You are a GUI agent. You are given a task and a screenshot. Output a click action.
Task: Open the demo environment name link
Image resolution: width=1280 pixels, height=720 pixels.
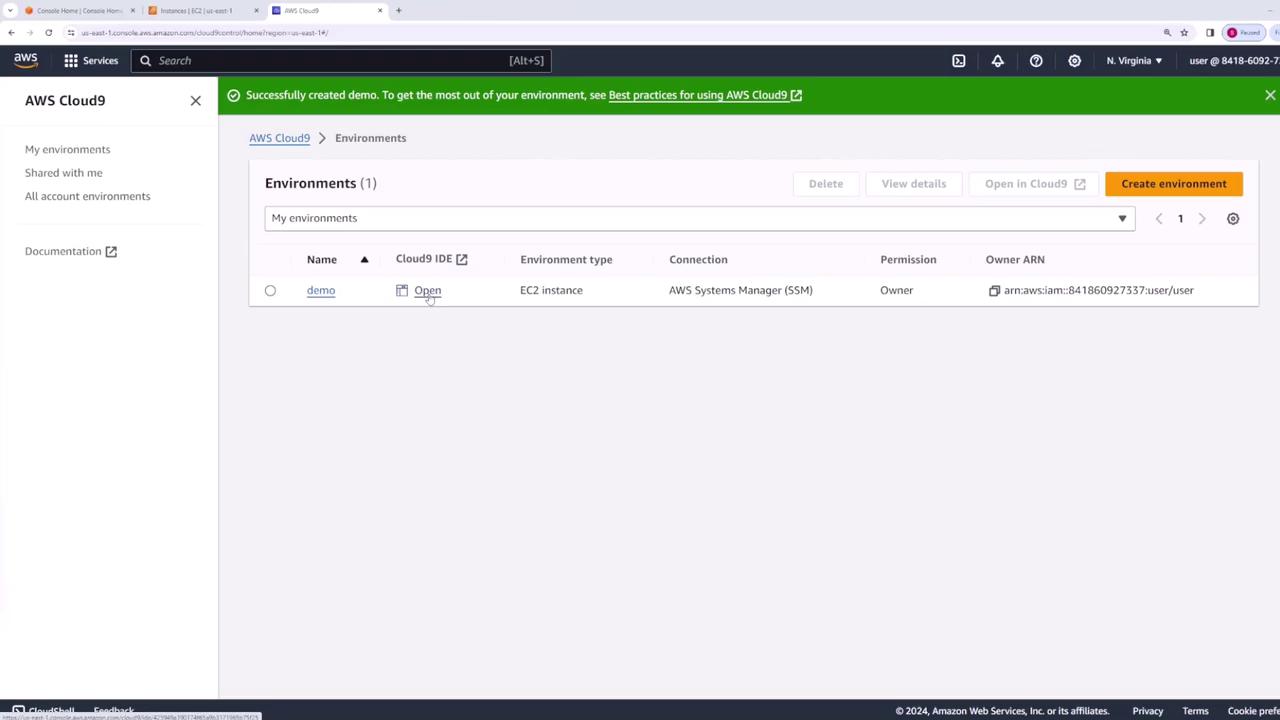point(321,291)
